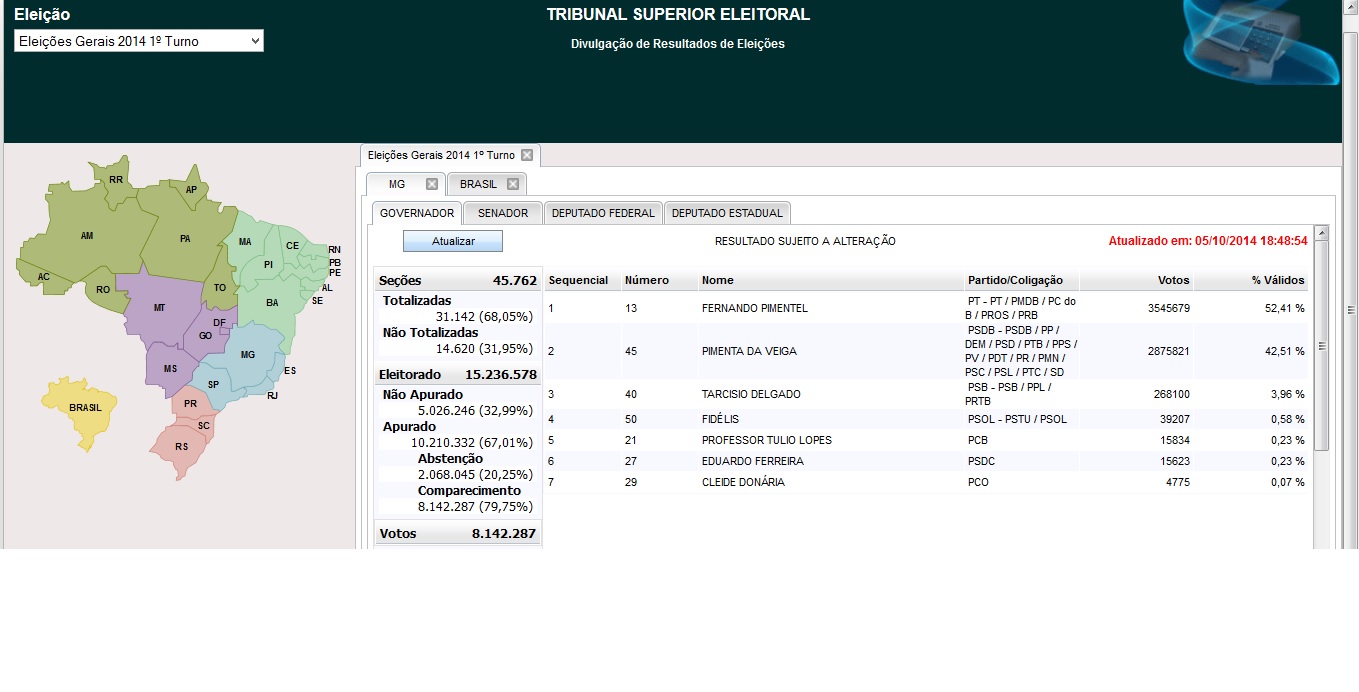Sort by the Número column header
This screenshot has width=1359, height=692.
[647, 280]
